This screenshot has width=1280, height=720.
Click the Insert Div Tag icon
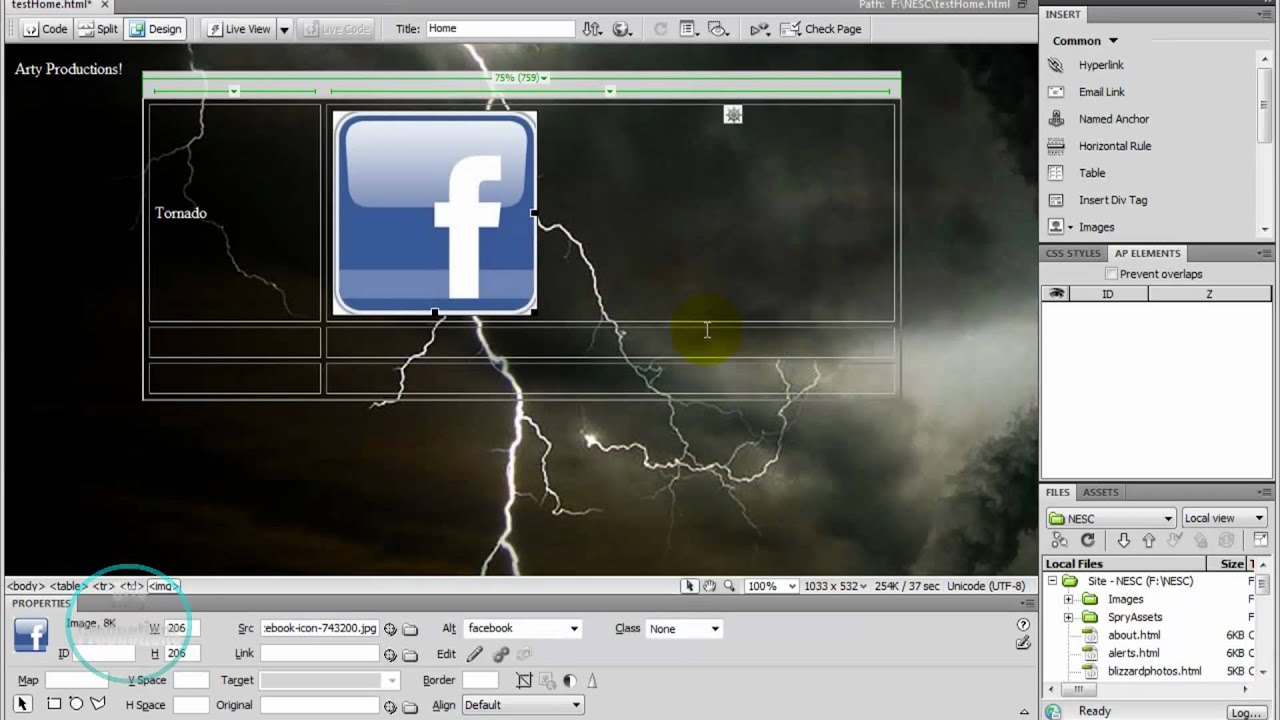tap(1055, 200)
